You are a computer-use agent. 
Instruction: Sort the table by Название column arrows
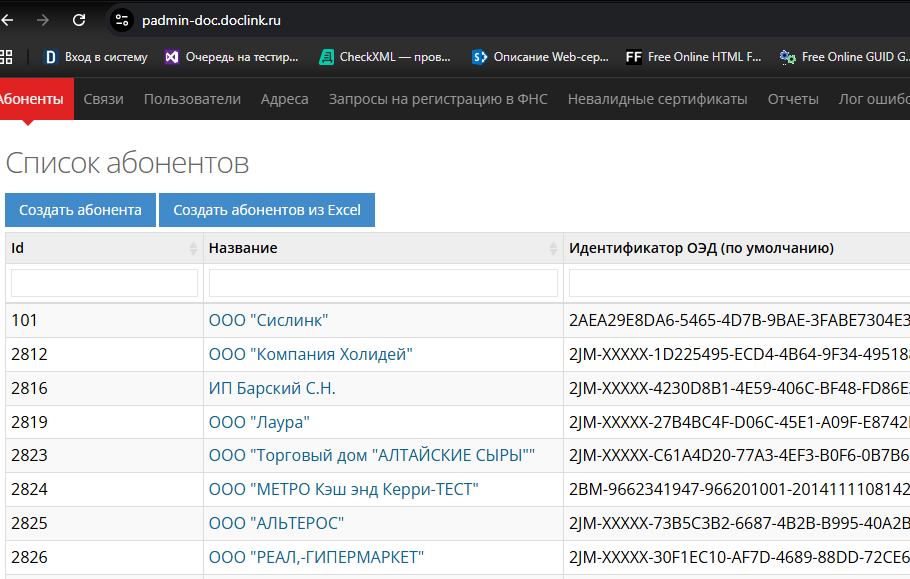(553, 248)
